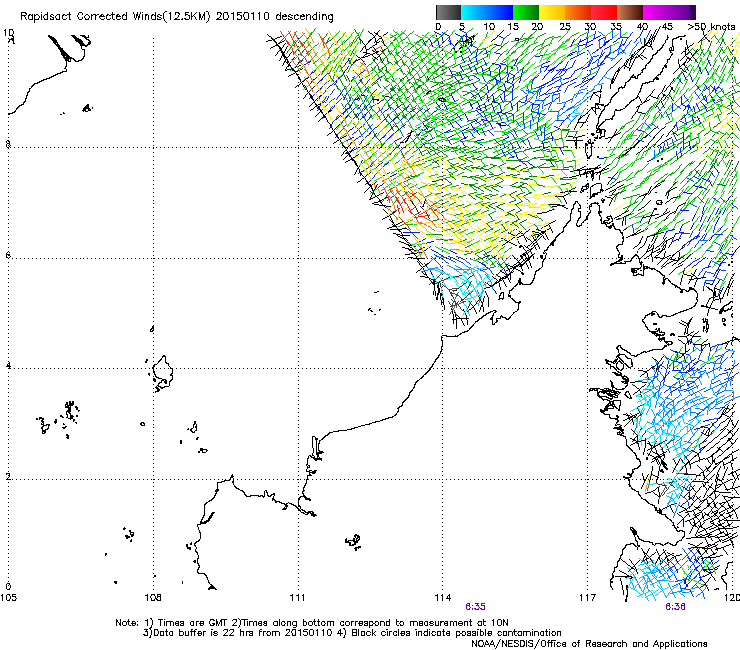Viewport: 740px width, 650px height.
Task: Click the longitude label '111'
Action: [x=297, y=598]
